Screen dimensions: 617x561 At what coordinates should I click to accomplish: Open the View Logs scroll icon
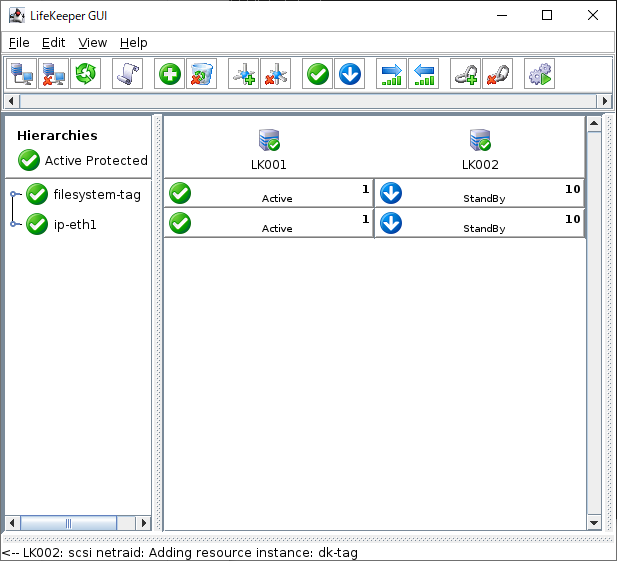127,74
